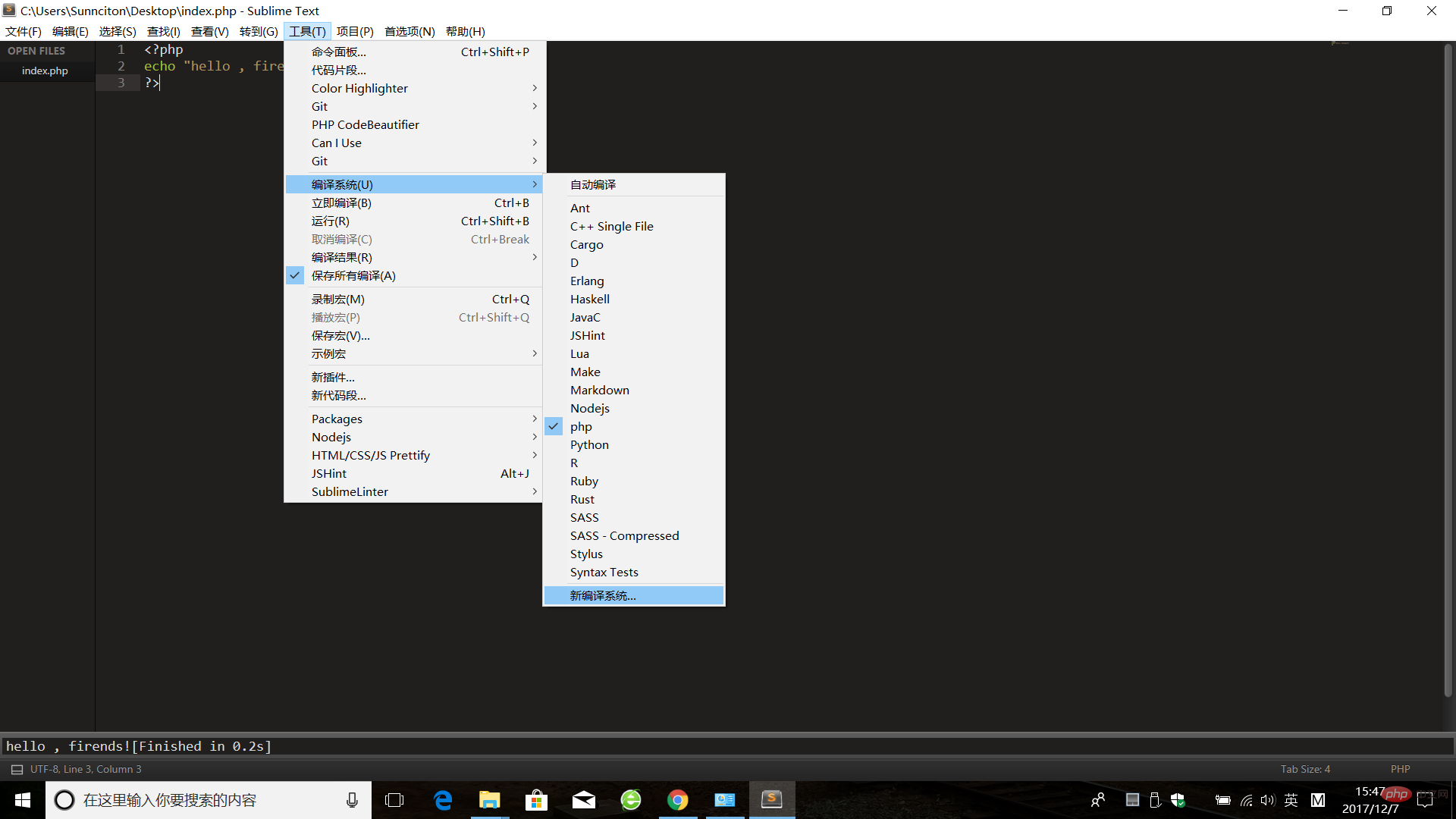Screen dimensions: 1456x819
Task: Open File Explorer from taskbar
Action: pyautogui.click(x=489, y=800)
